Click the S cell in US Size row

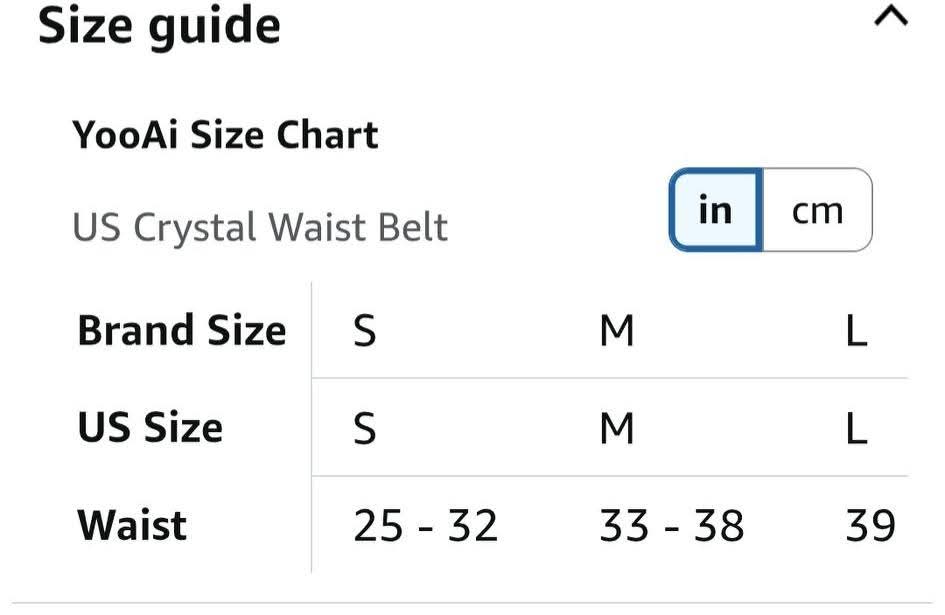point(365,428)
